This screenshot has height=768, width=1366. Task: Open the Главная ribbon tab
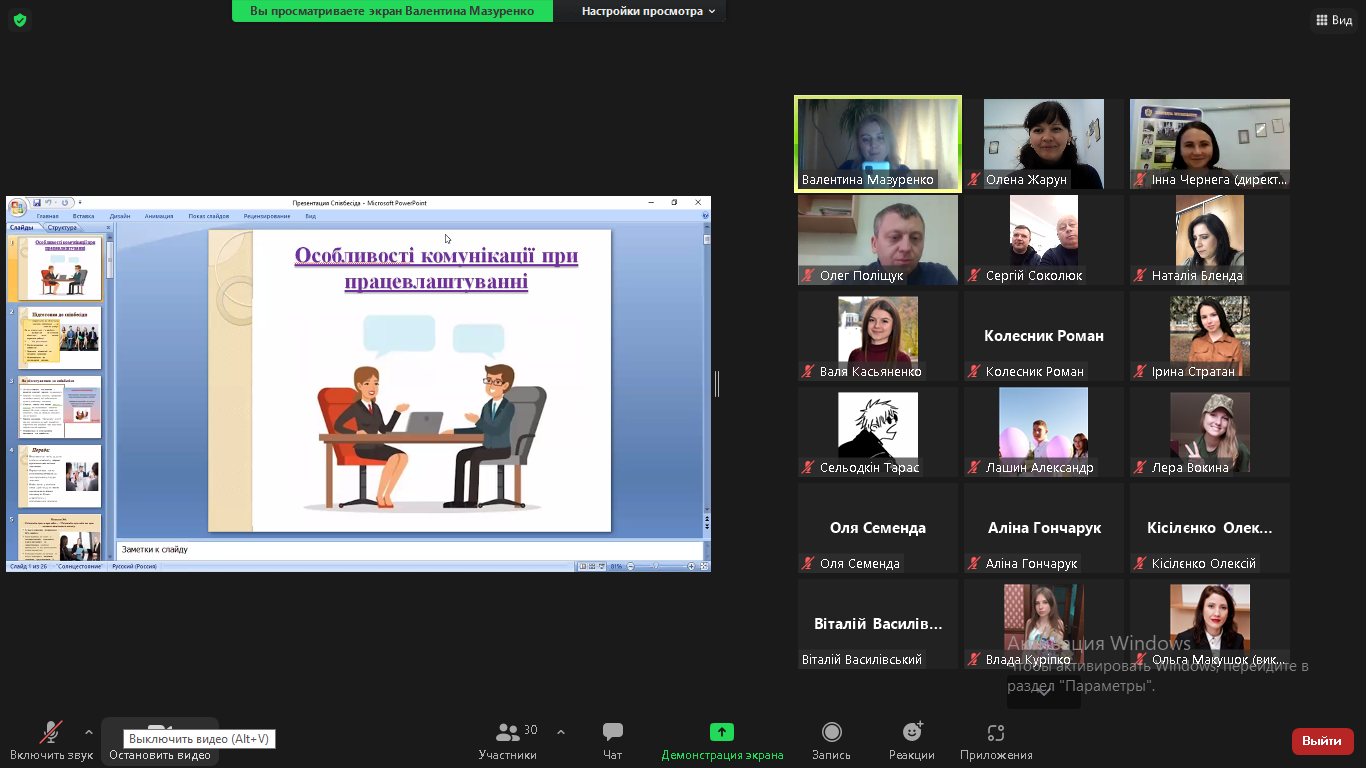pyautogui.click(x=48, y=216)
